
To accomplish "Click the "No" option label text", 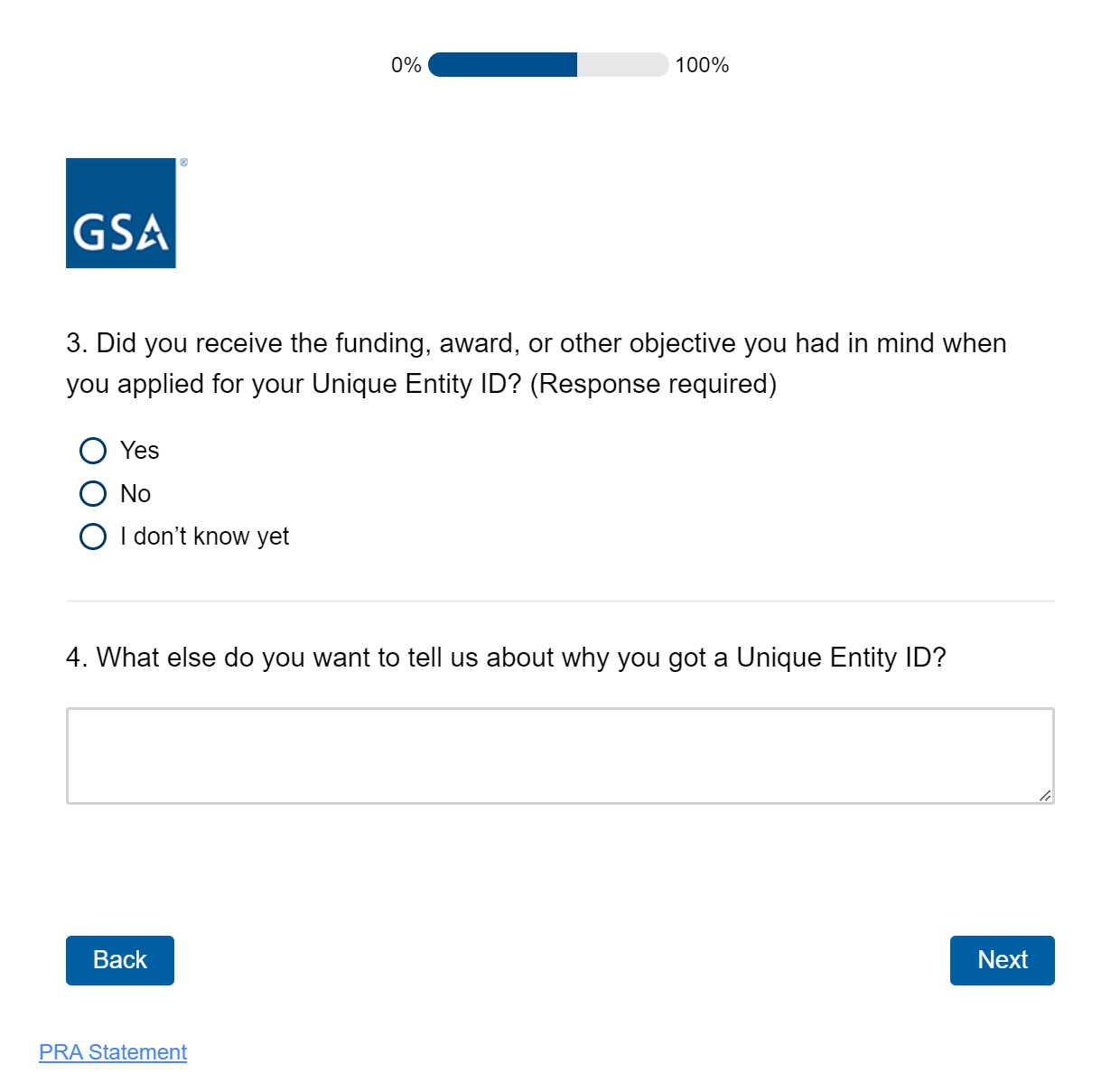I will click(135, 494).
